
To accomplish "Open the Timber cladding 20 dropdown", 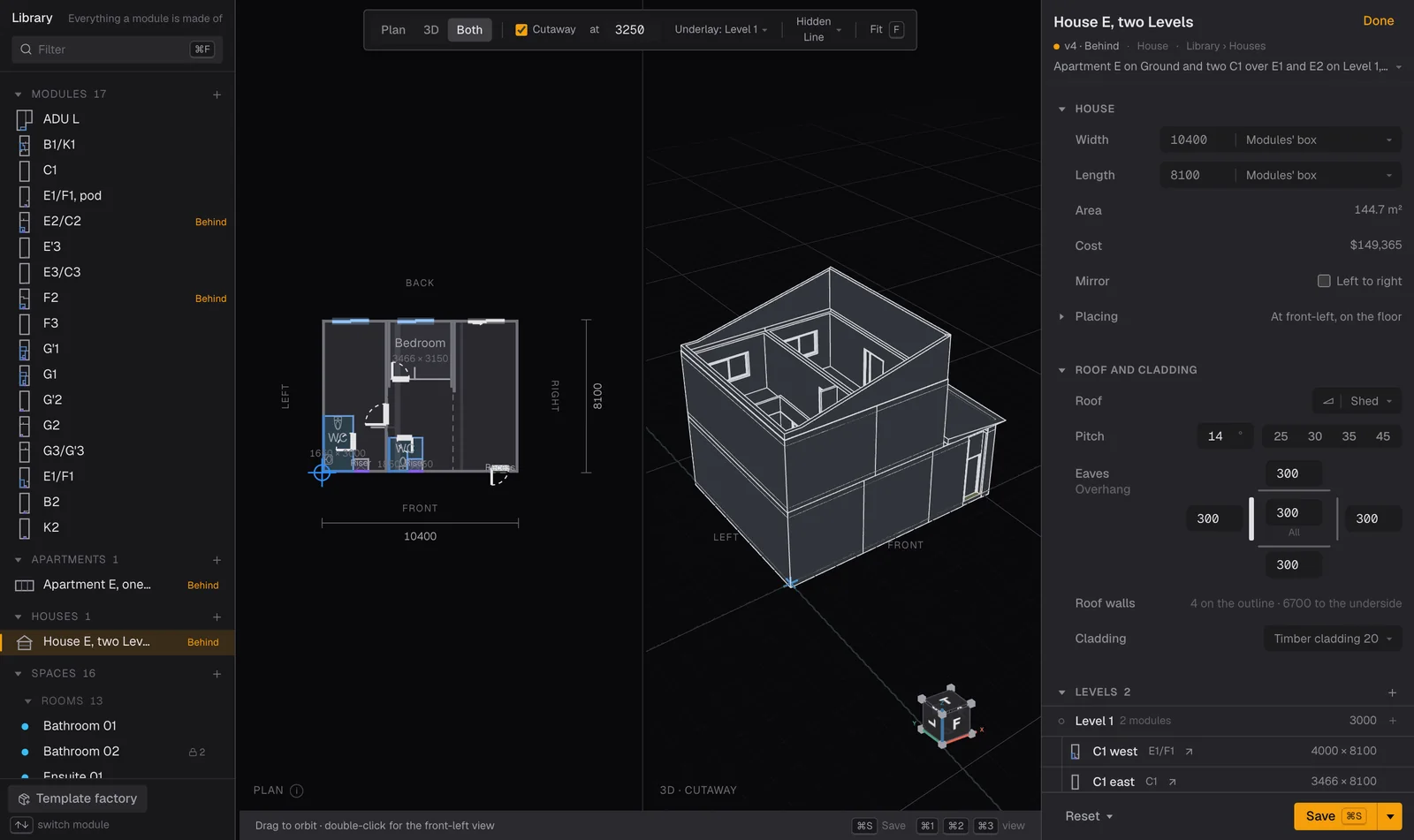I will tap(1333, 639).
